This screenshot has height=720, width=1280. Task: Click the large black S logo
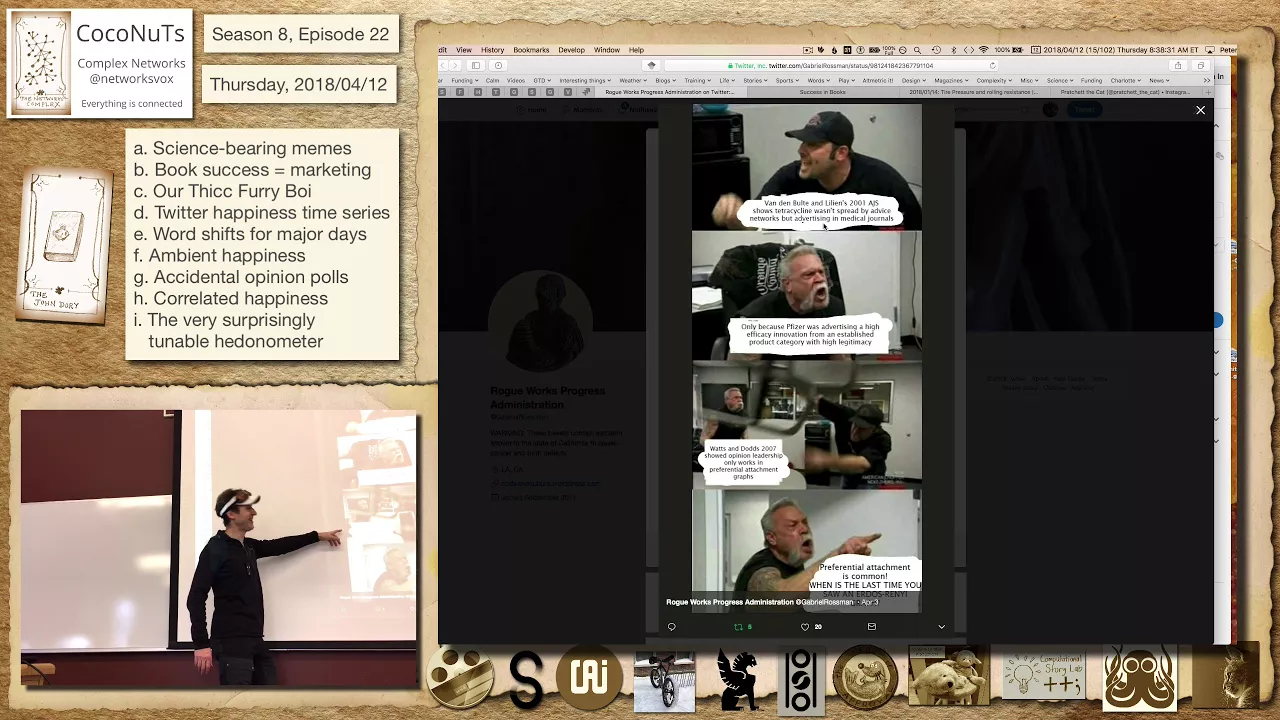[526, 680]
